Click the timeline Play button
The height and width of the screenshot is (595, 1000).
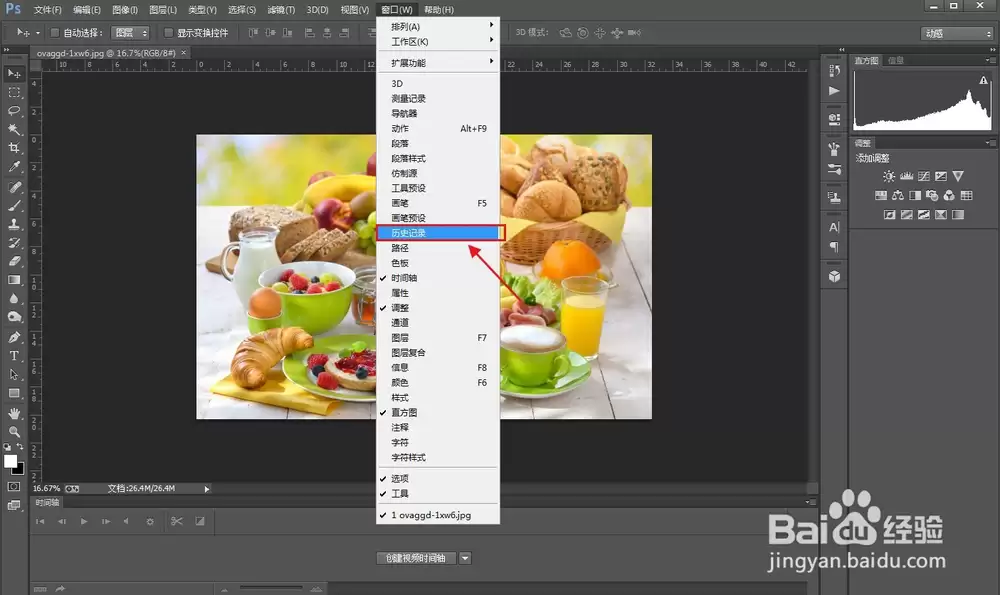pyautogui.click(x=84, y=521)
